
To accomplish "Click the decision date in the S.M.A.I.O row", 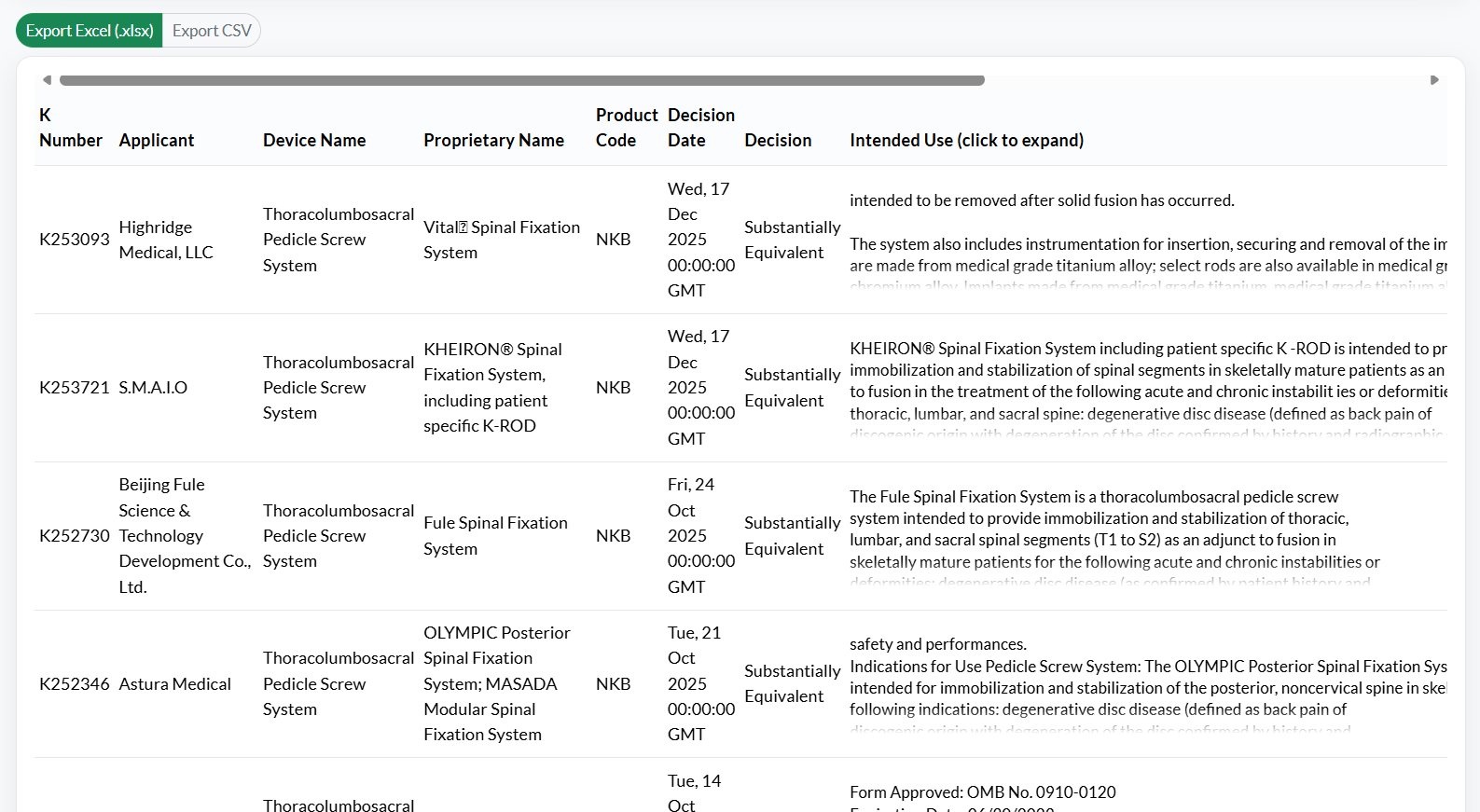I will 701,388.
